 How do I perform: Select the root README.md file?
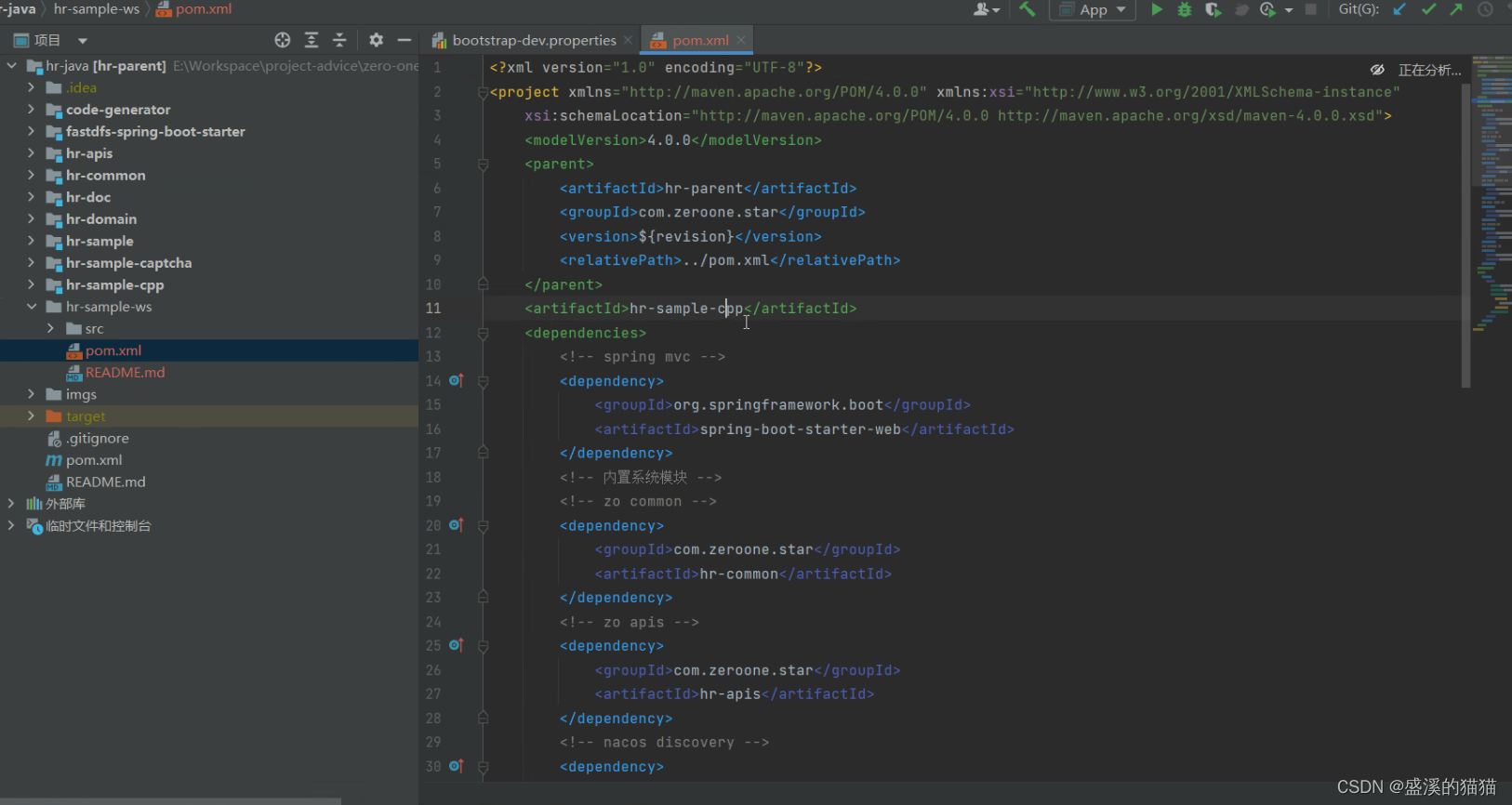point(105,482)
